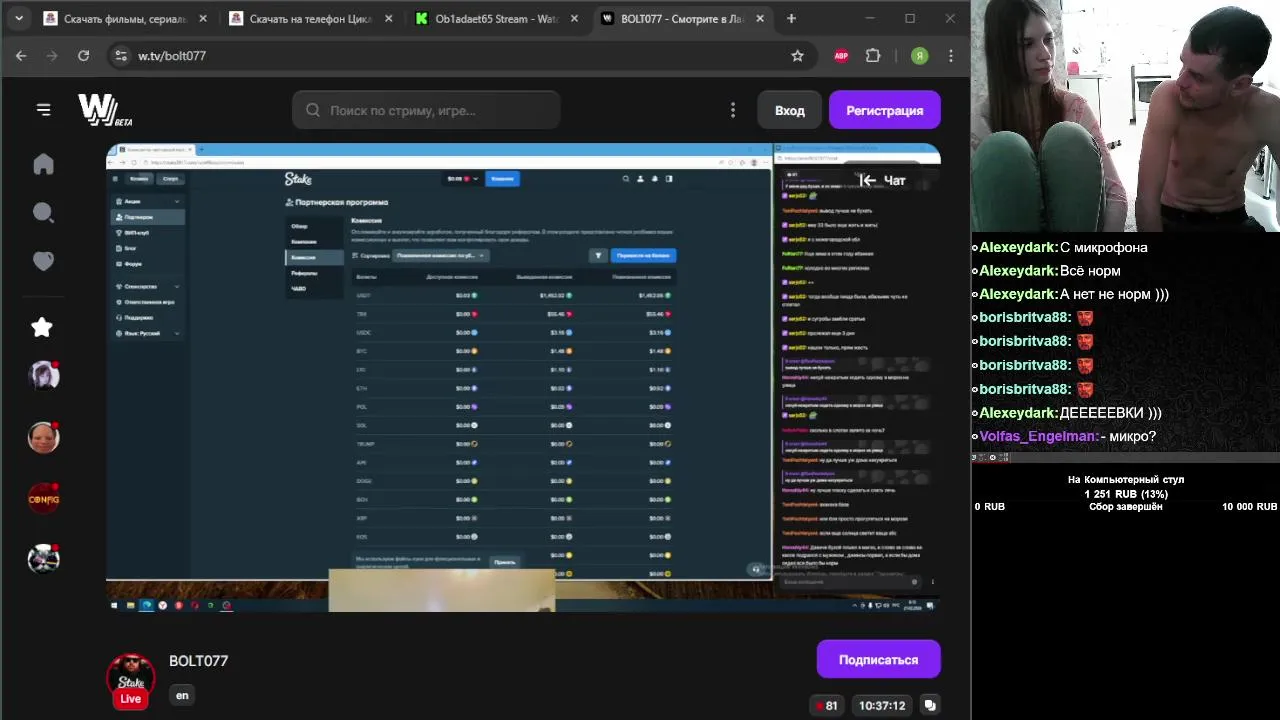Click the address bar showing w.tv/bolt077
The width and height of the screenshot is (1280, 720).
460,56
